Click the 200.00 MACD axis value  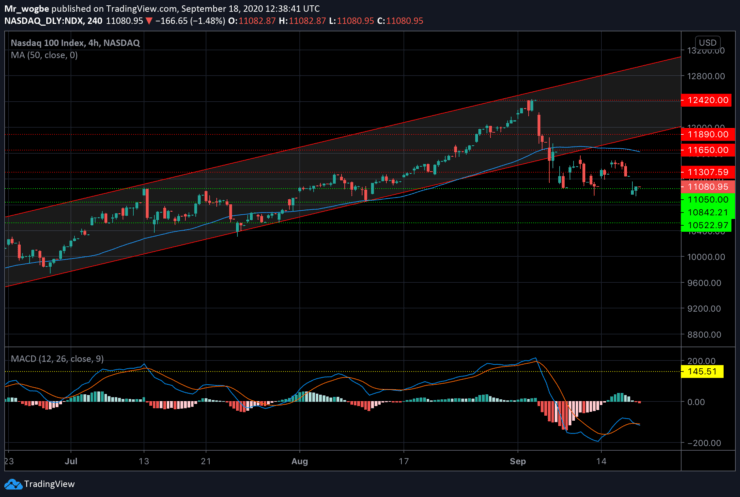[702, 361]
